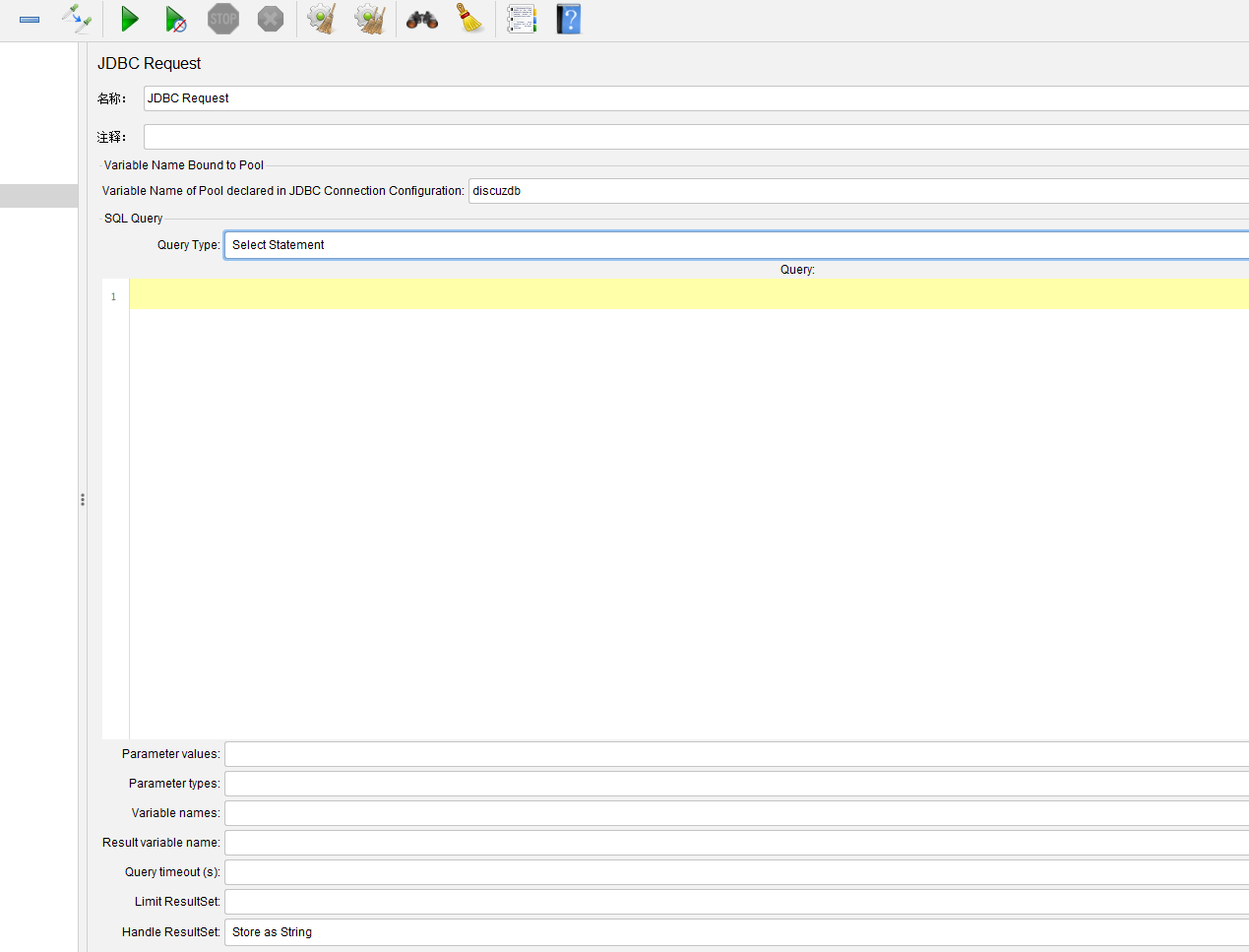Clear all results with double-gear broom icon
The width and height of the screenshot is (1249, 952).
(370, 19)
